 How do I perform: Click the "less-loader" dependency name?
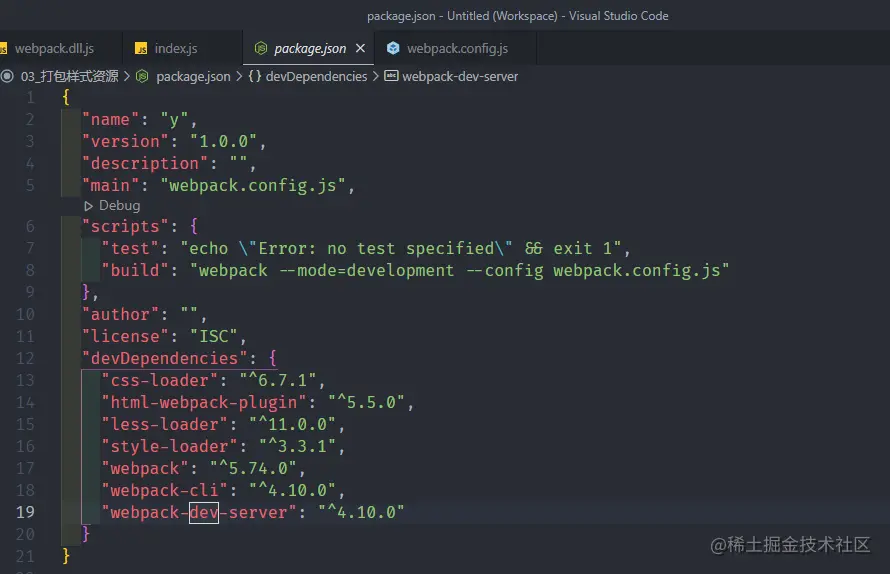pyautogui.click(x=165, y=425)
